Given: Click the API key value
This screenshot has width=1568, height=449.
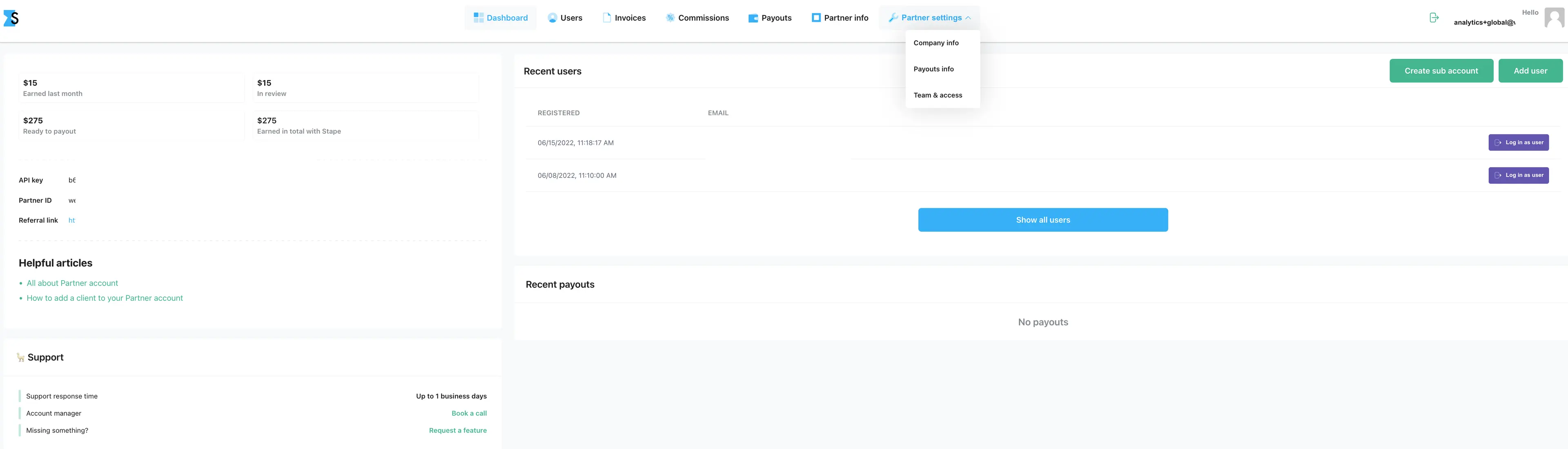Looking at the screenshot, I should click(72, 180).
